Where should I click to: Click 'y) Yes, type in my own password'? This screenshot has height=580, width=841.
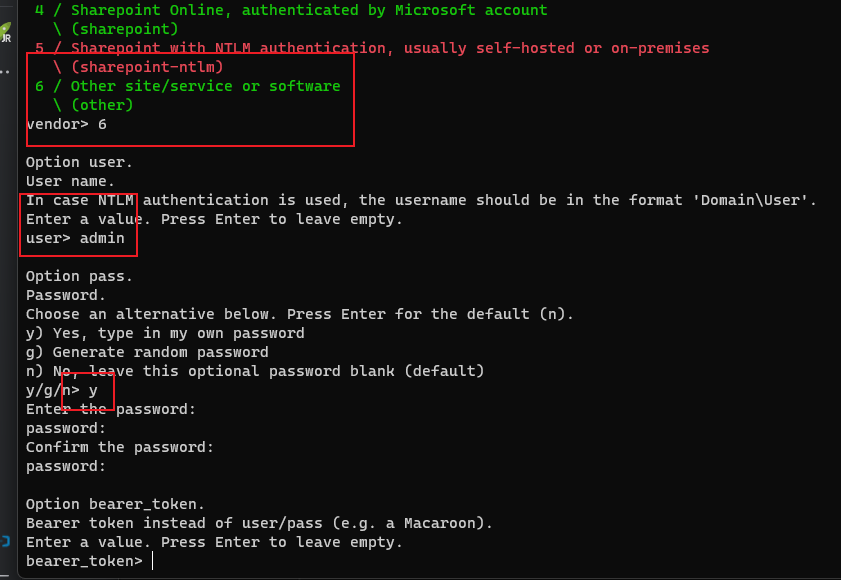(165, 333)
